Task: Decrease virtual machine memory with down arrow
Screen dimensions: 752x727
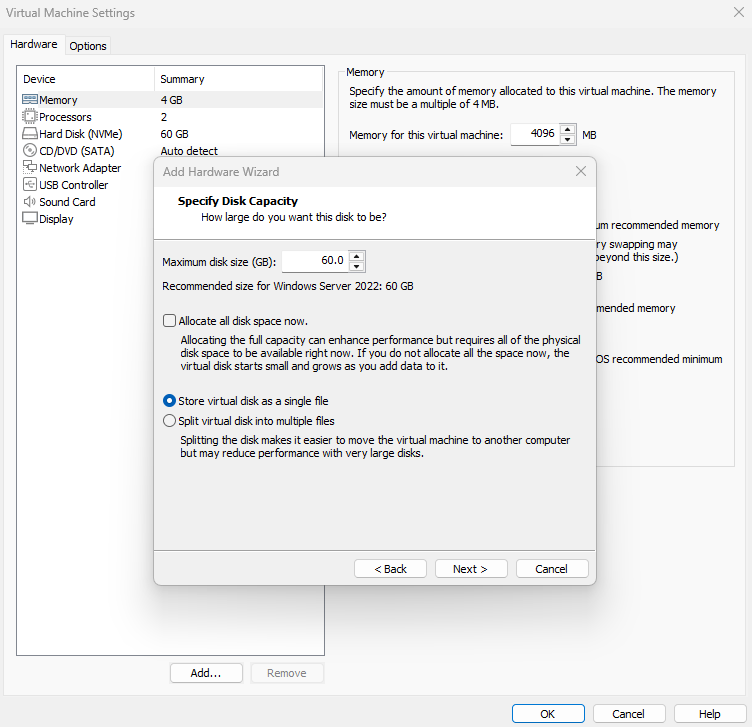Action: tap(568, 139)
